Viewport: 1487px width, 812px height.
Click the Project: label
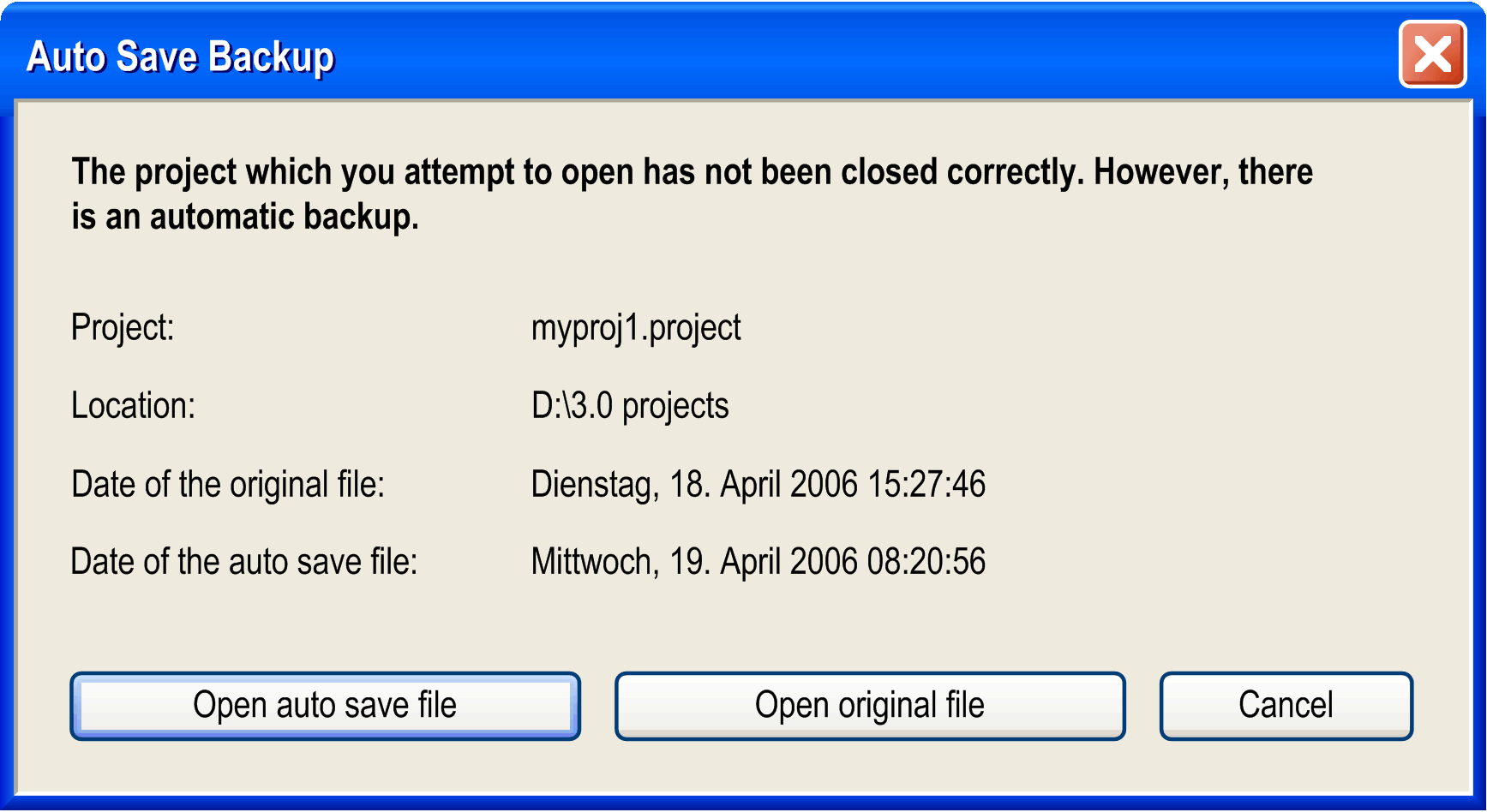tap(123, 328)
